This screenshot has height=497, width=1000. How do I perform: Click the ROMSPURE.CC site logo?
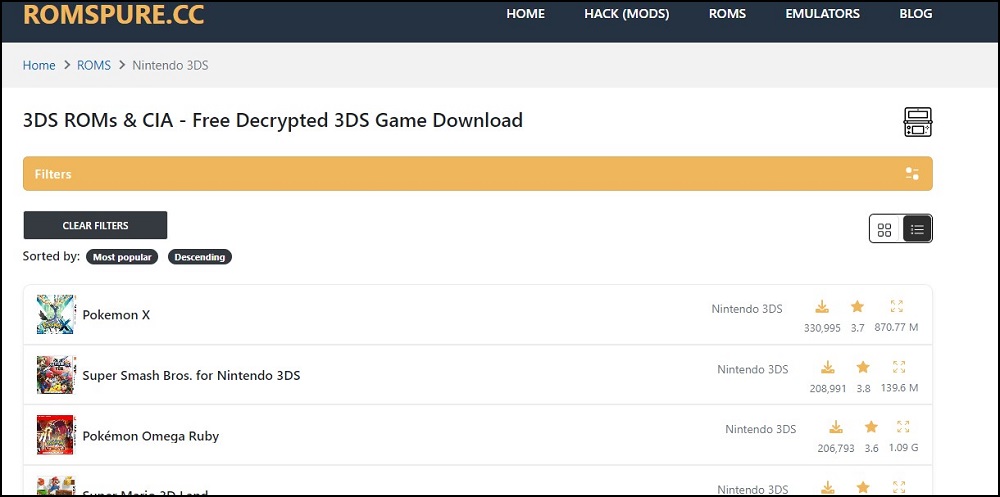coord(114,15)
